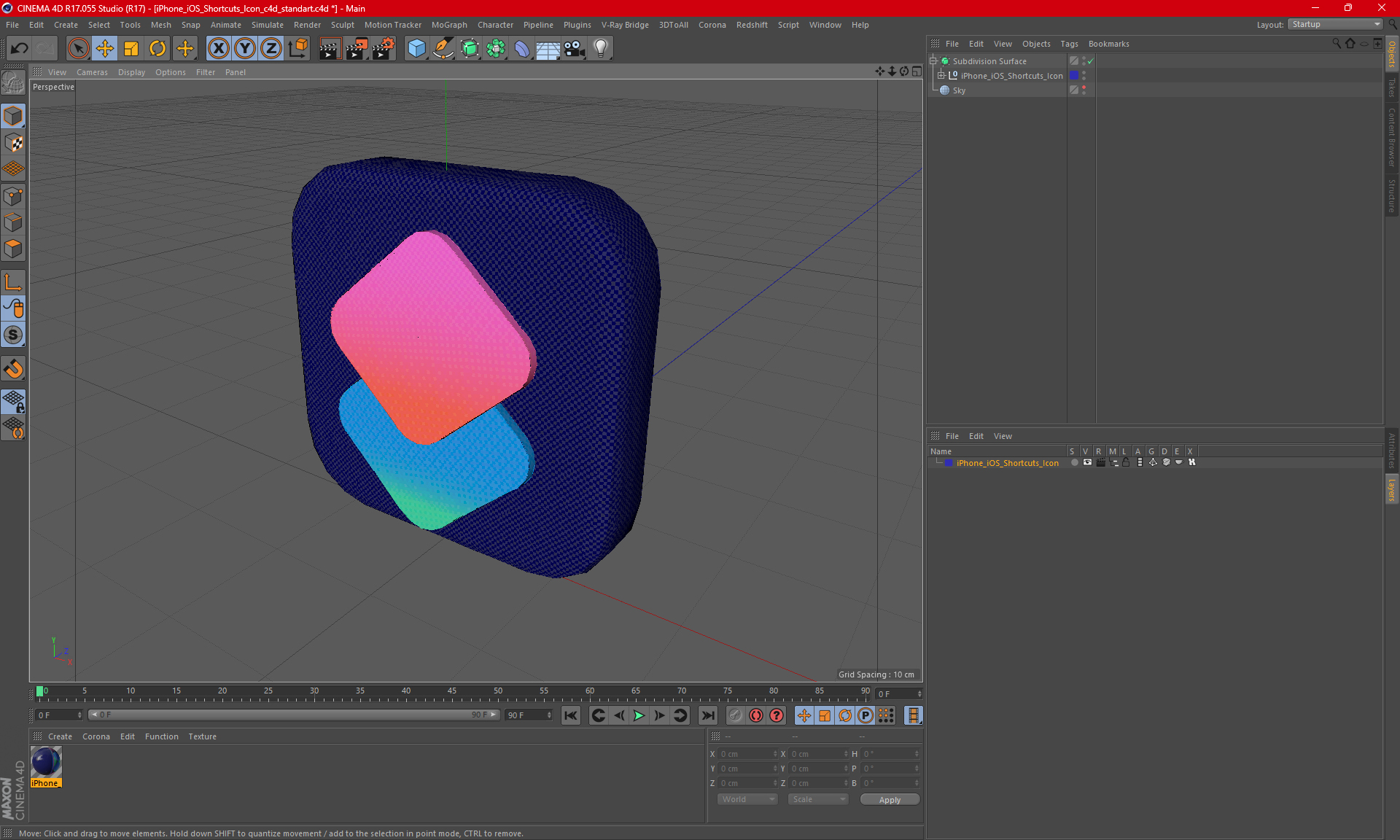Render to Picture Viewer
Screen dimensions: 1400x840
point(357,48)
